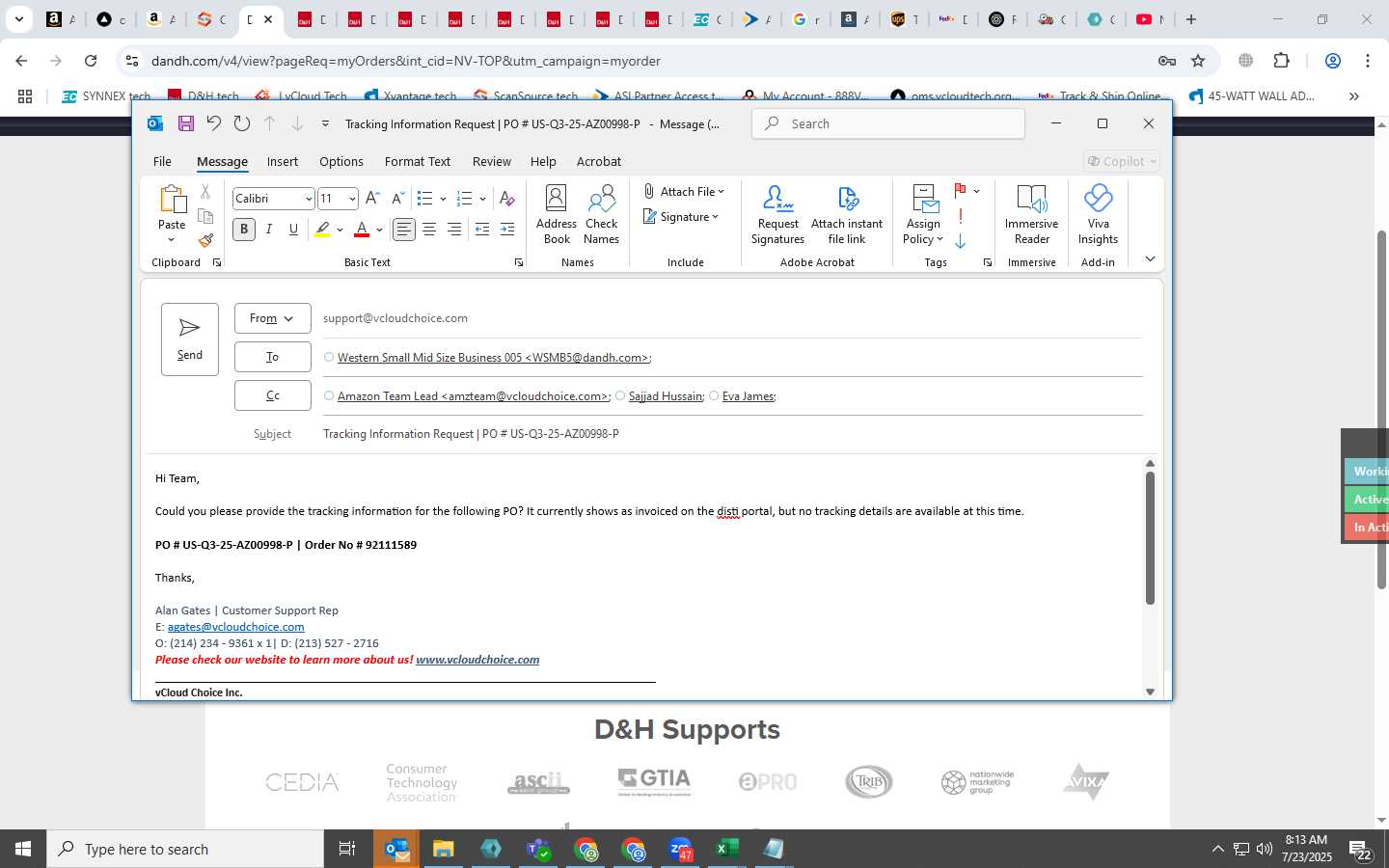Click Attach instant file link
Viewport: 1389px width, 868px height.
[x=847, y=215]
